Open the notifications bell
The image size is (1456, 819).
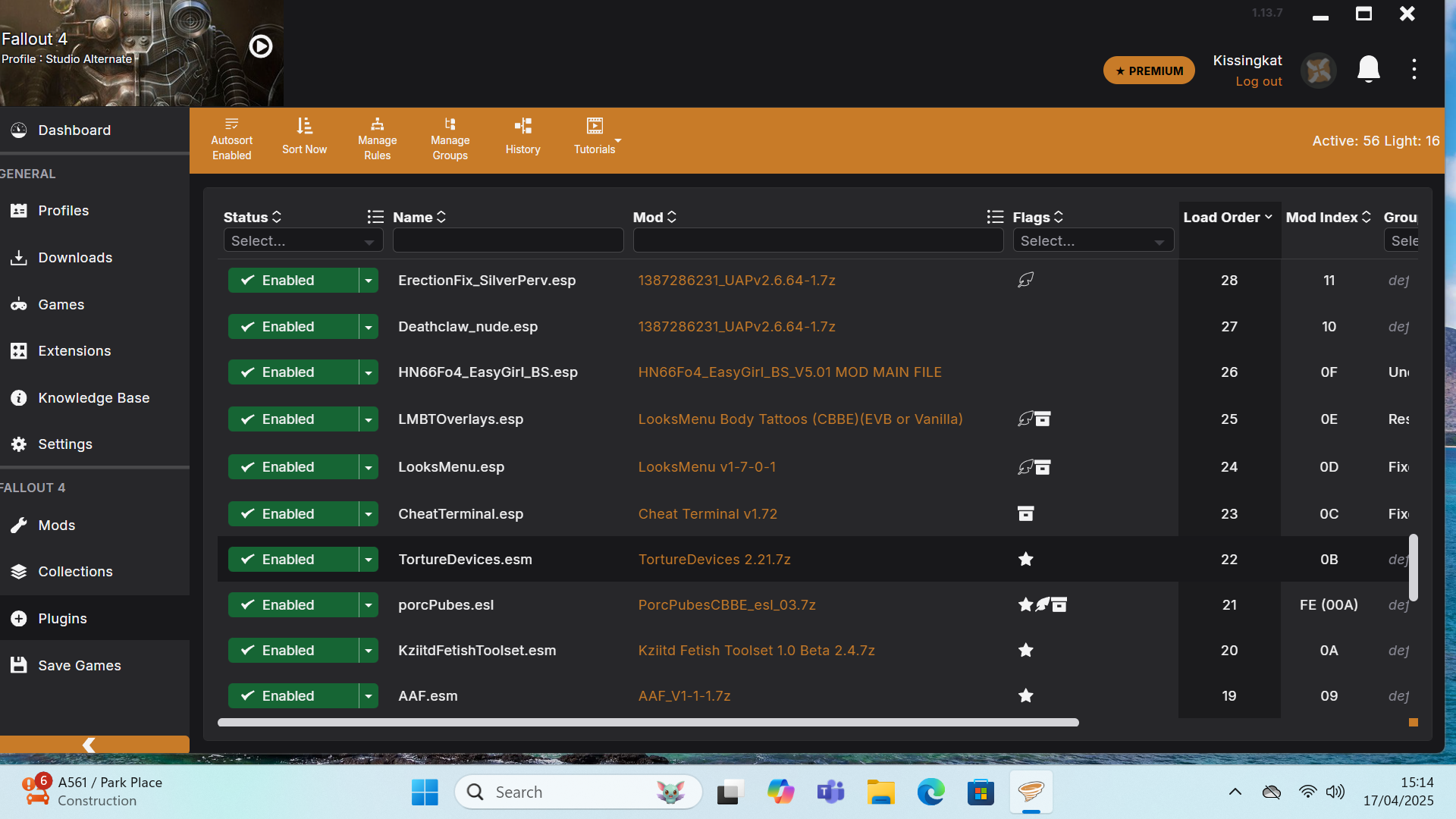tap(1368, 69)
